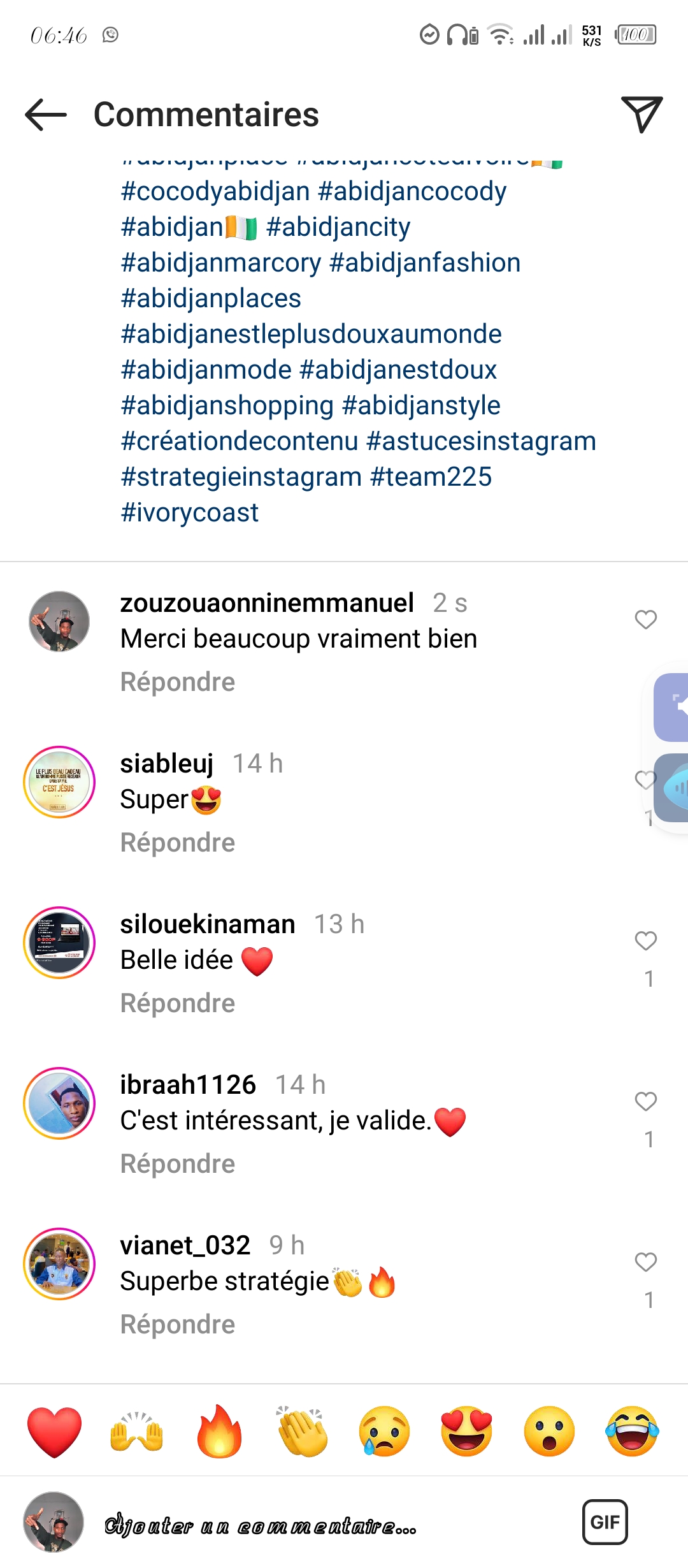Open the GIF picker button
688x1568 pixels.
click(x=605, y=1522)
